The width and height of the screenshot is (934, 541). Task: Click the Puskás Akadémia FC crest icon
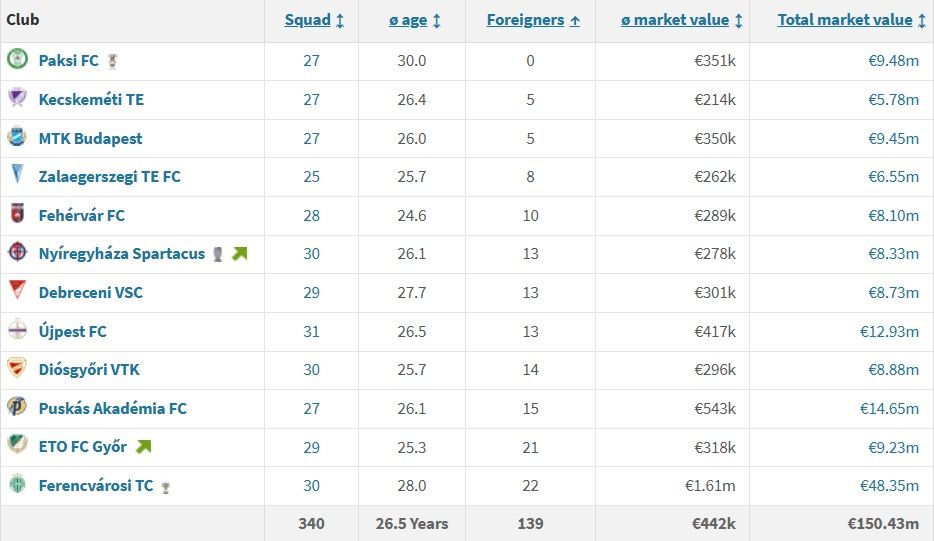(17, 406)
